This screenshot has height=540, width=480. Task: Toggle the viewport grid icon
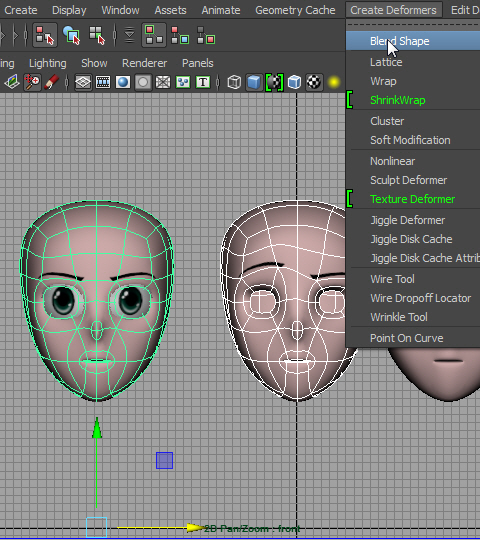(83, 82)
